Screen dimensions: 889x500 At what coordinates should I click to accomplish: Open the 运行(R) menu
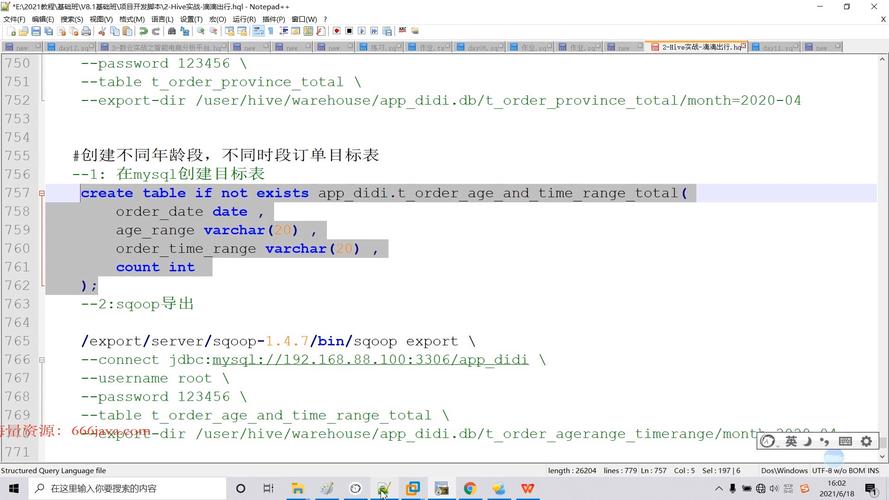click(x=244, y=19)
